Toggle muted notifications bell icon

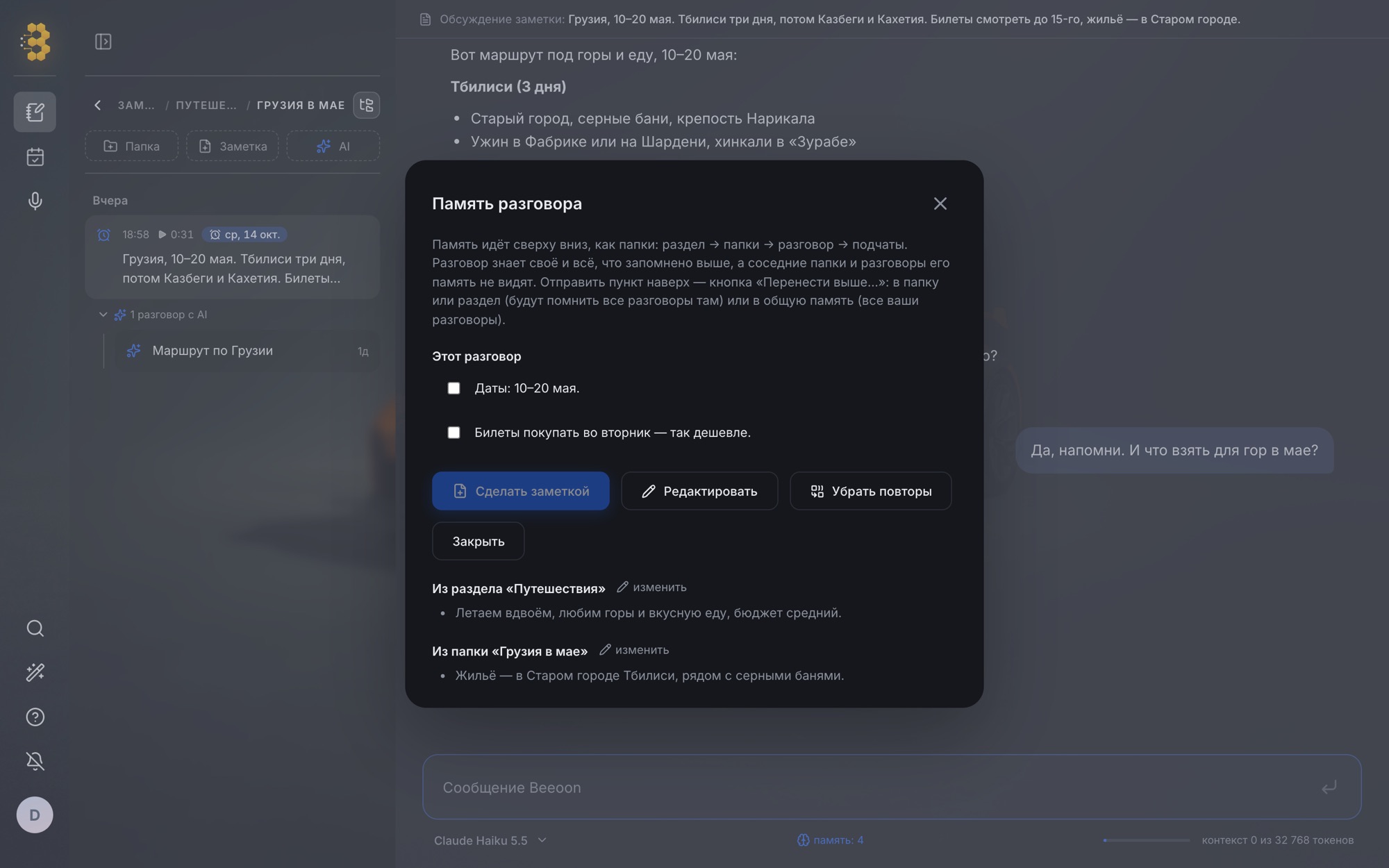point(35,761)
